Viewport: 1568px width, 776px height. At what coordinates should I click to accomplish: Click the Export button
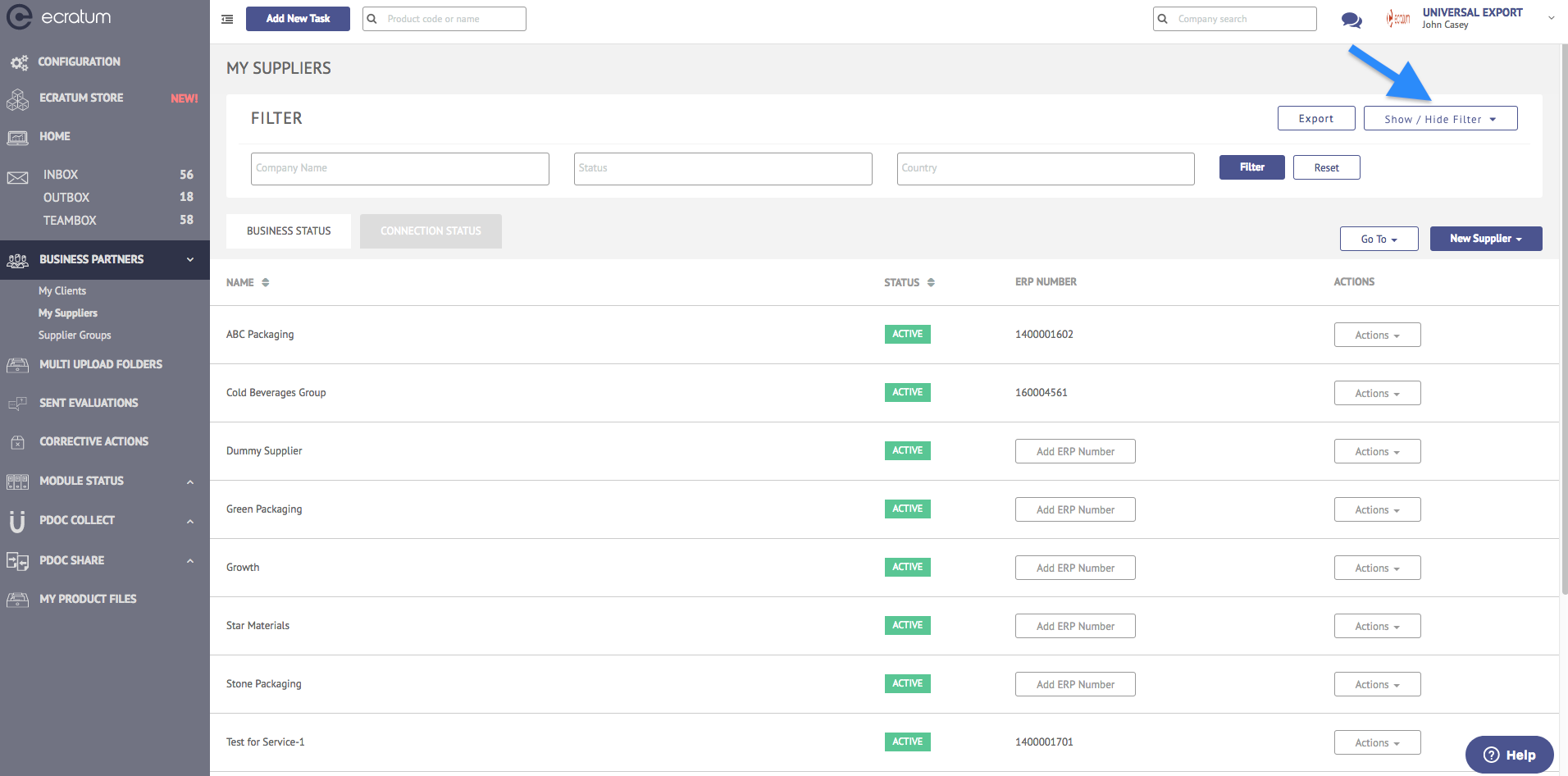(1316, 119)
